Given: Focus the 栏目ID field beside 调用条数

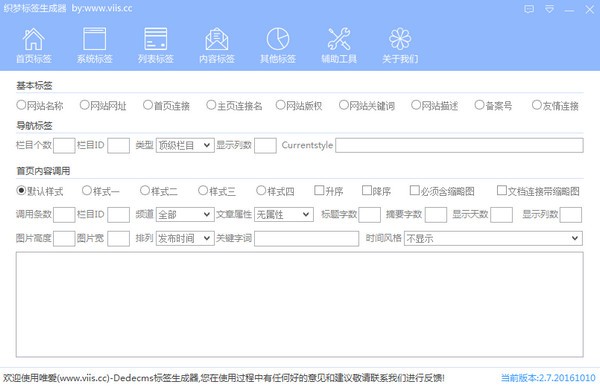Looking at the screenshot, I should [x=118, y=215].
